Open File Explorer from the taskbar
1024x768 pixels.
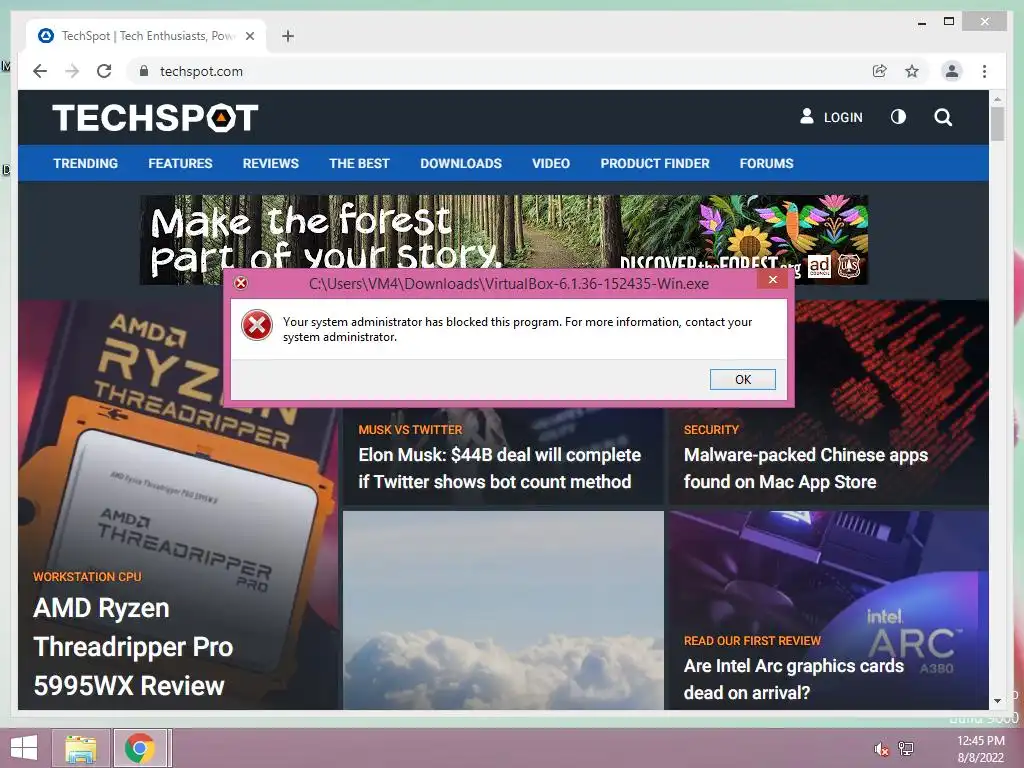80,748
